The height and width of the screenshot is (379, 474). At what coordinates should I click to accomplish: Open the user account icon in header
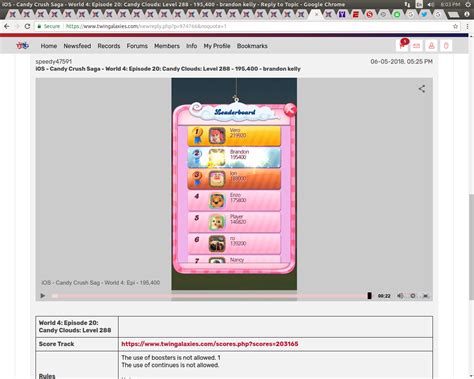click(431, 46)
